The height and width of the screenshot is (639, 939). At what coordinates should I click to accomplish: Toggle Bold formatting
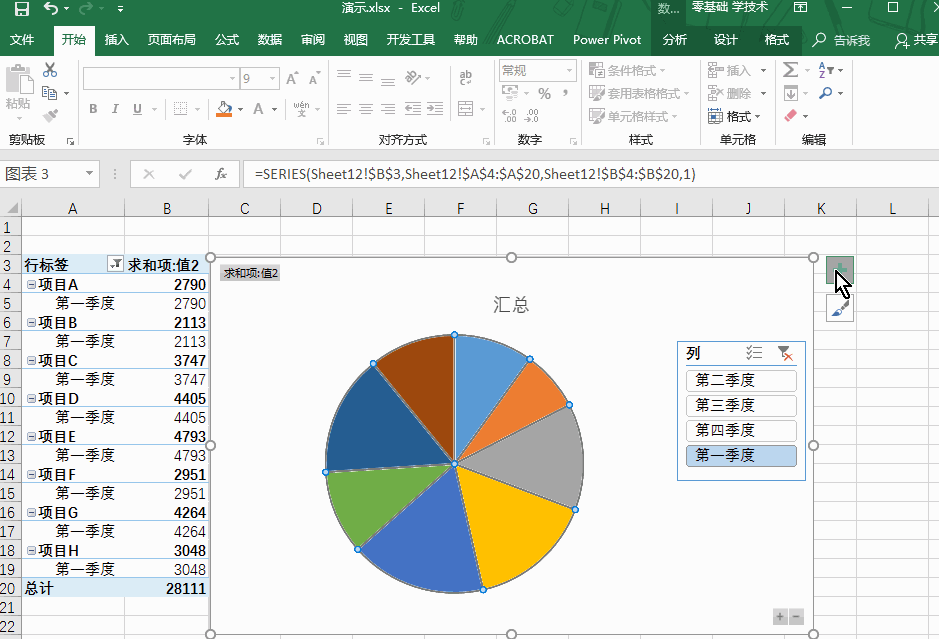click(93, 108)
